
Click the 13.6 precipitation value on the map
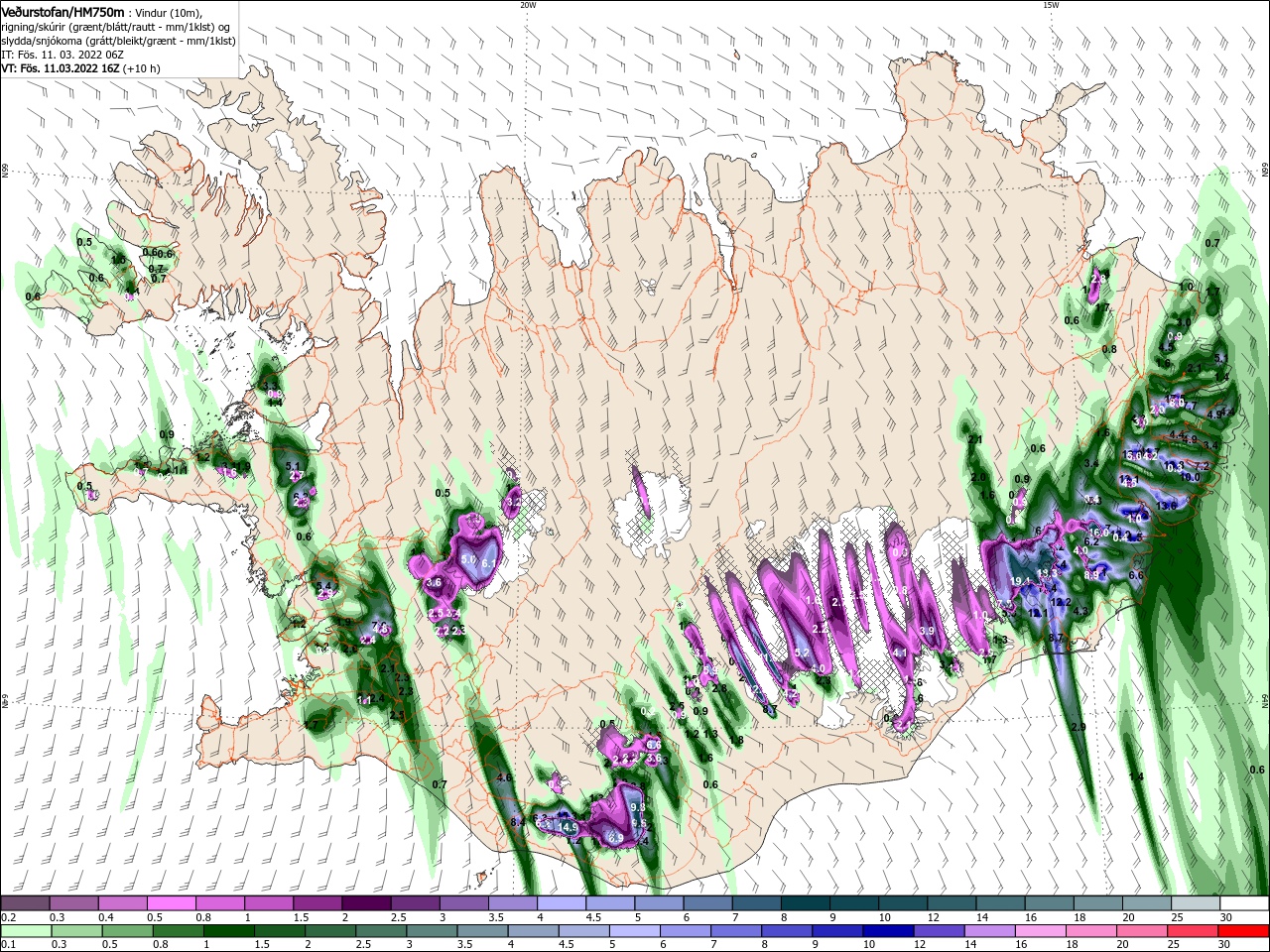tap(1167, 506)
